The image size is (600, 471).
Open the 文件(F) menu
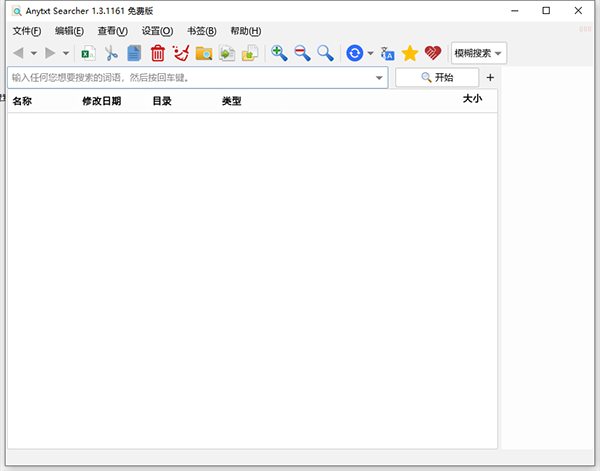click(x=27, y=31)
